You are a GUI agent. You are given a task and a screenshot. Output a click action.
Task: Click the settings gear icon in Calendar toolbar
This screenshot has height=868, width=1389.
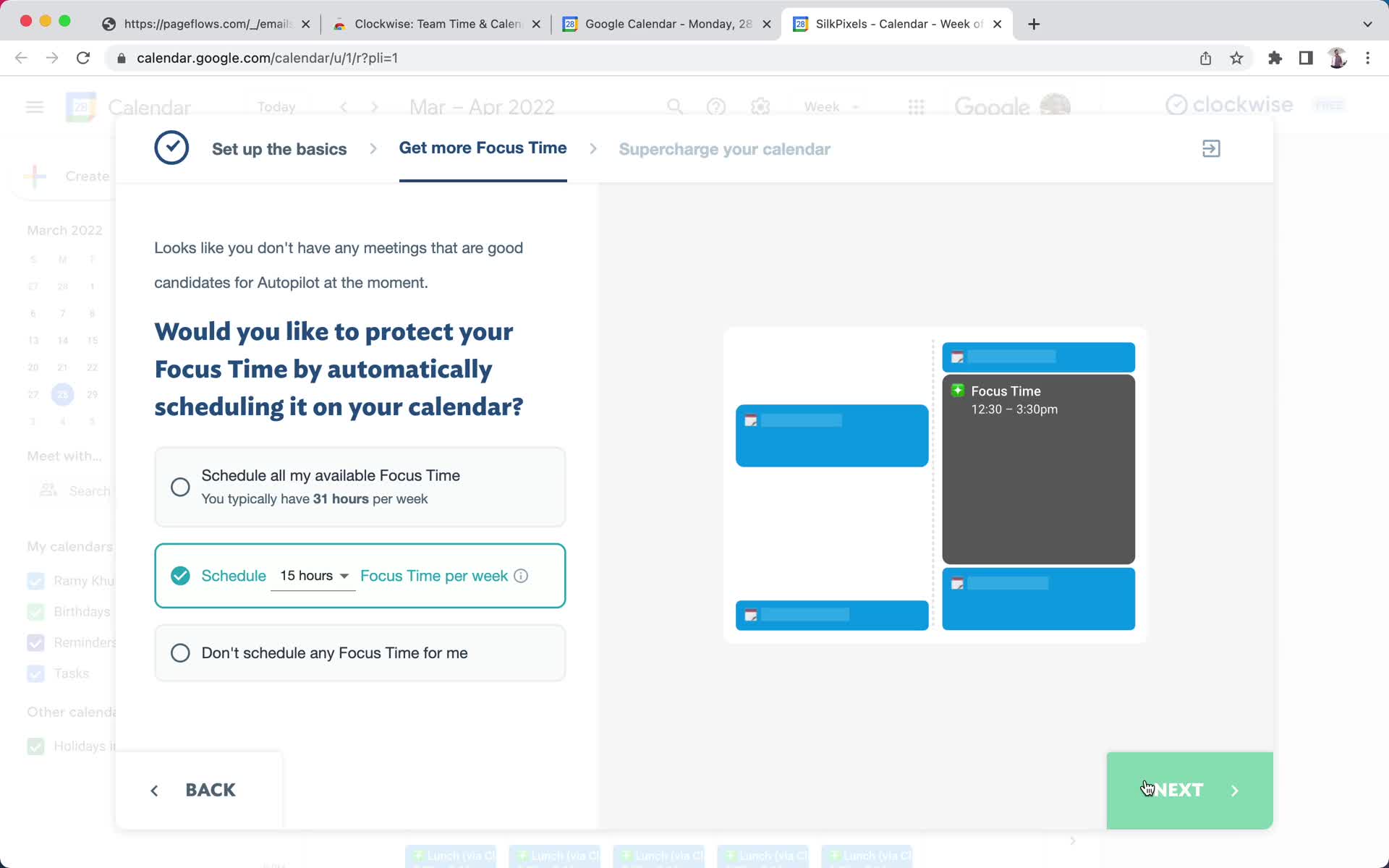761,107
